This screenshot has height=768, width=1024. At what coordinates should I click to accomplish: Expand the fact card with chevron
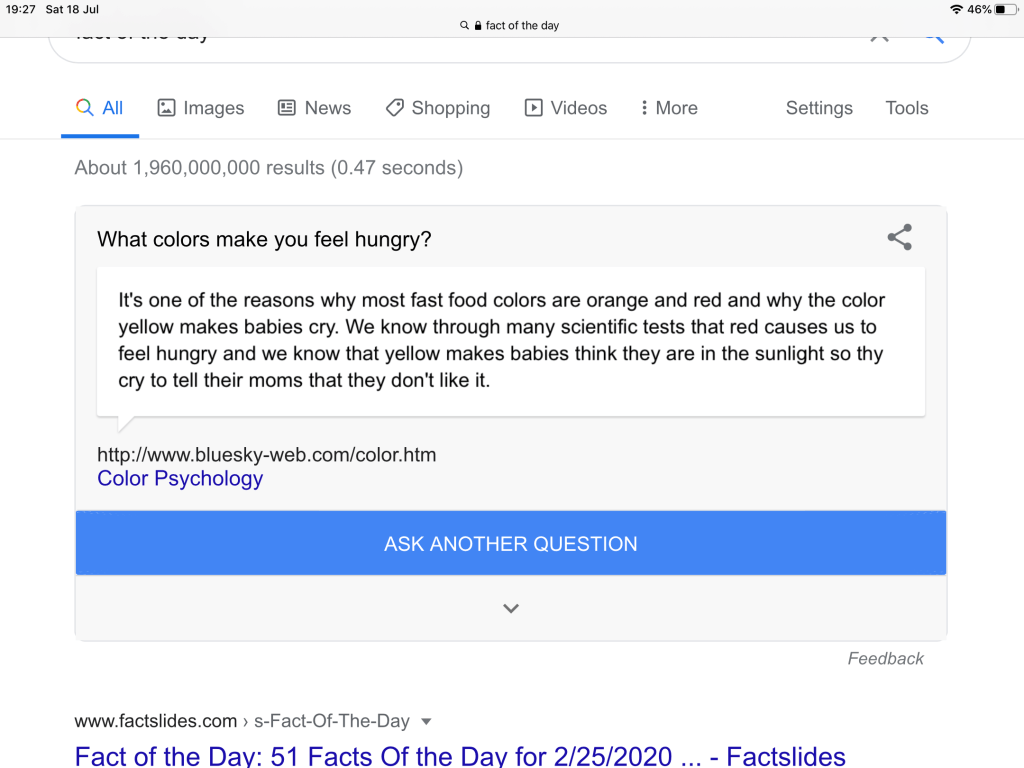tap(511, 608)
